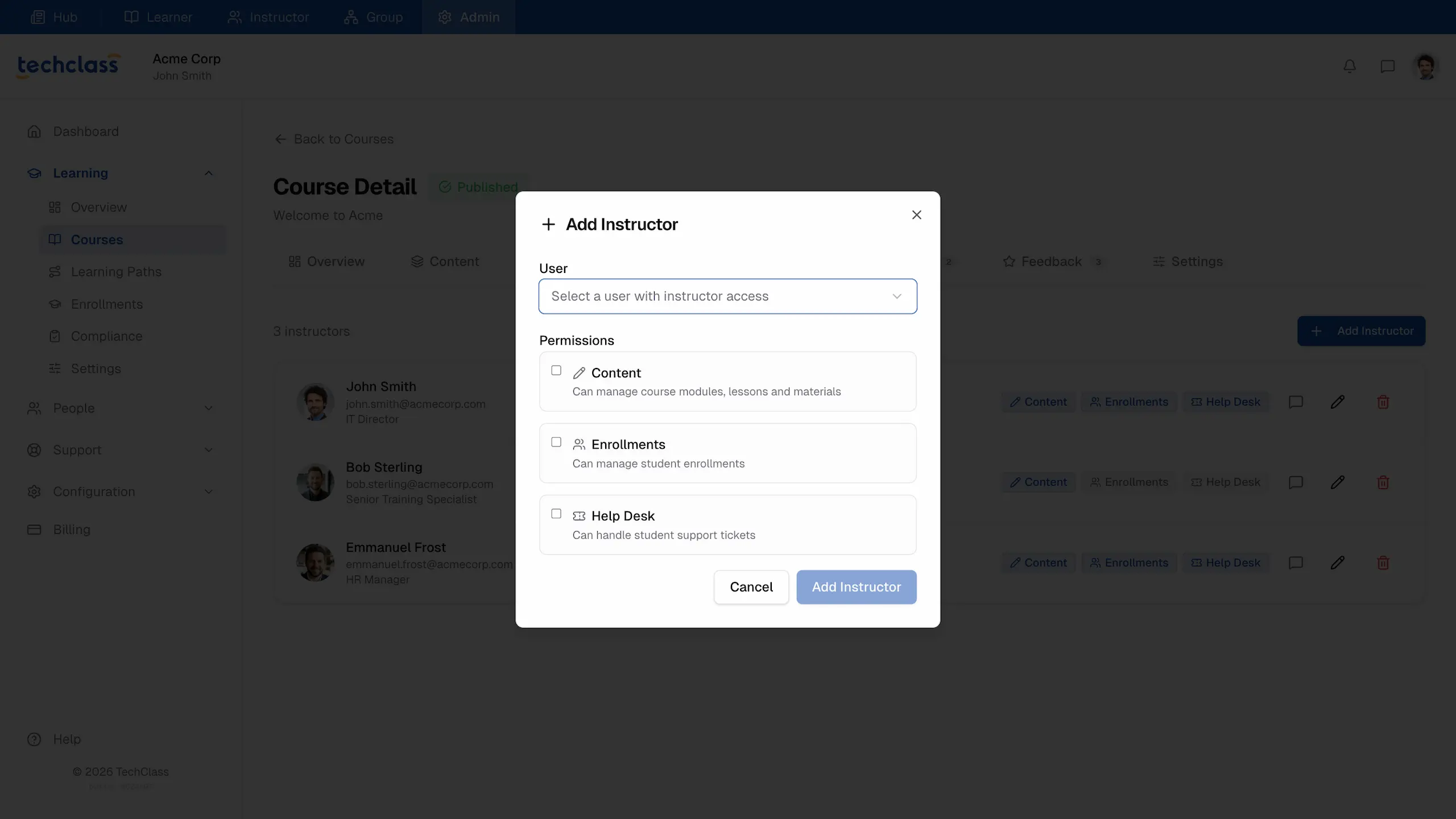This screenshot has width=1456, height=819.
Task: Tick the Help Desk permission checkbox
Action: [556, 514]
